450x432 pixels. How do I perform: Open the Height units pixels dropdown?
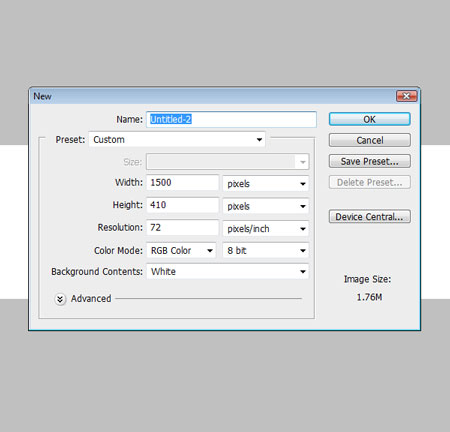266,206
